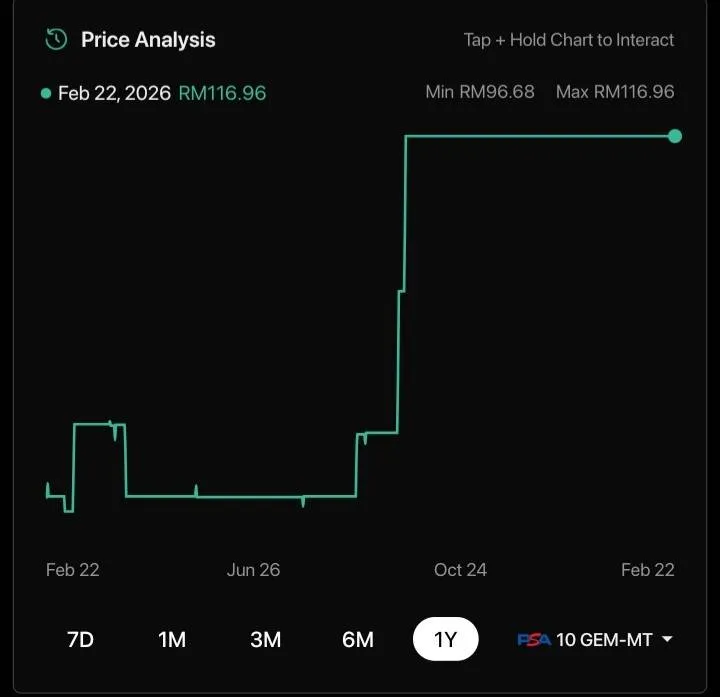Select the 1Y time range tab
The width and height of the screenshot is (720, 697).
pos(446,640)
